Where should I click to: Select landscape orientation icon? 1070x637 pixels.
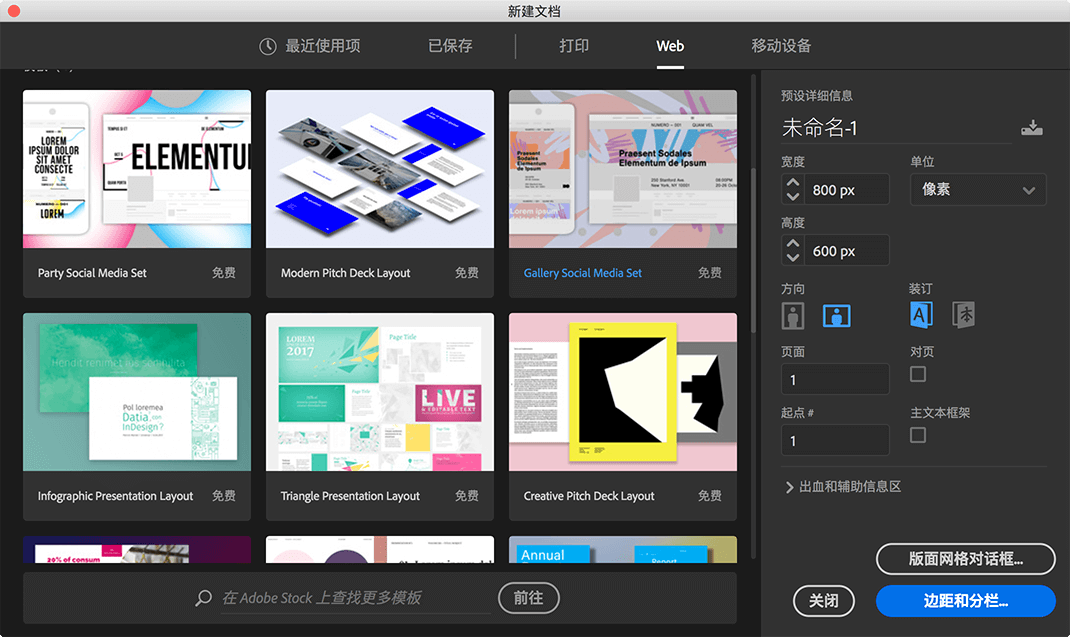[x=837, y=315]
